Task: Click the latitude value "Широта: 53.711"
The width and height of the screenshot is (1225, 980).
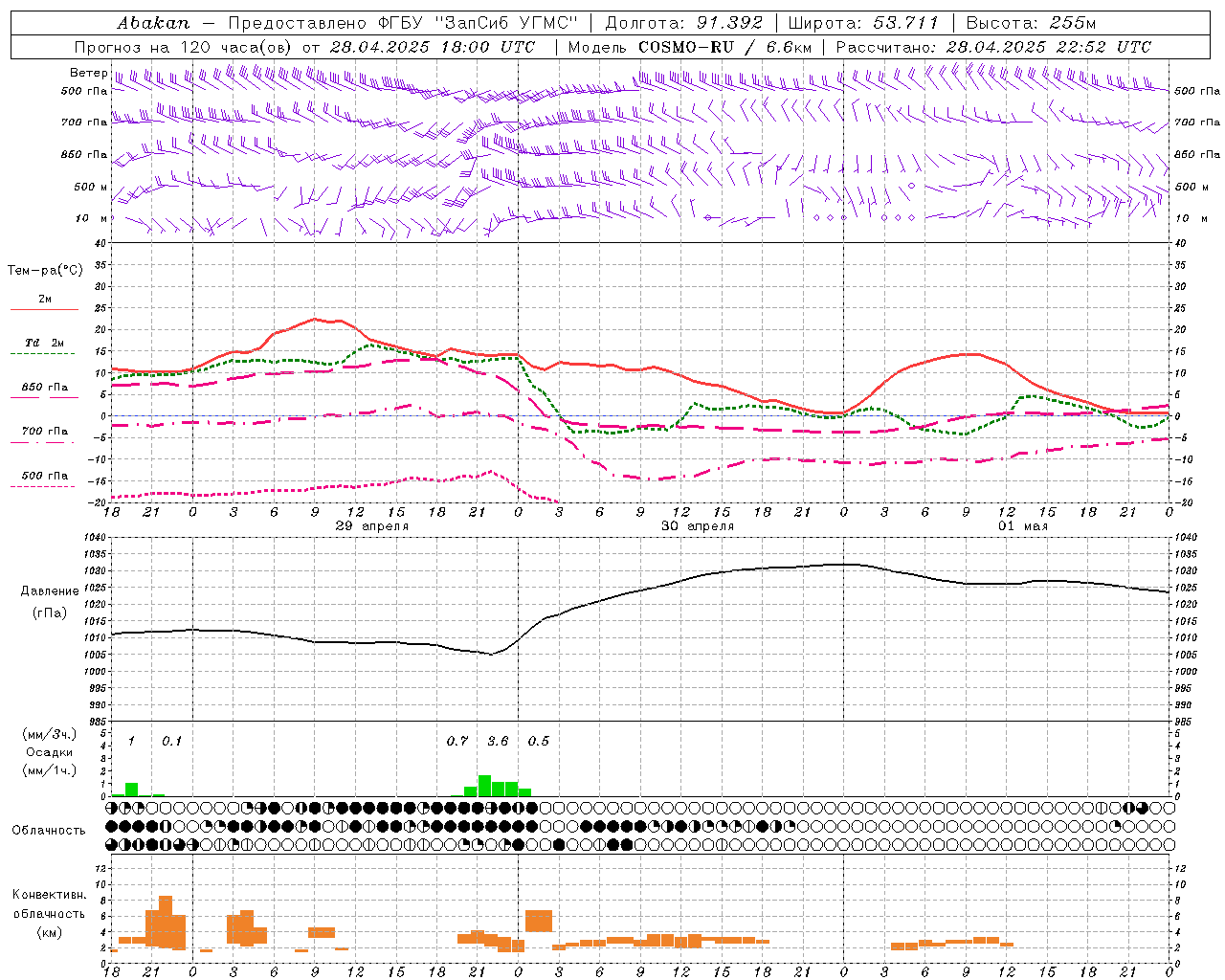Action: pos(863,23)
